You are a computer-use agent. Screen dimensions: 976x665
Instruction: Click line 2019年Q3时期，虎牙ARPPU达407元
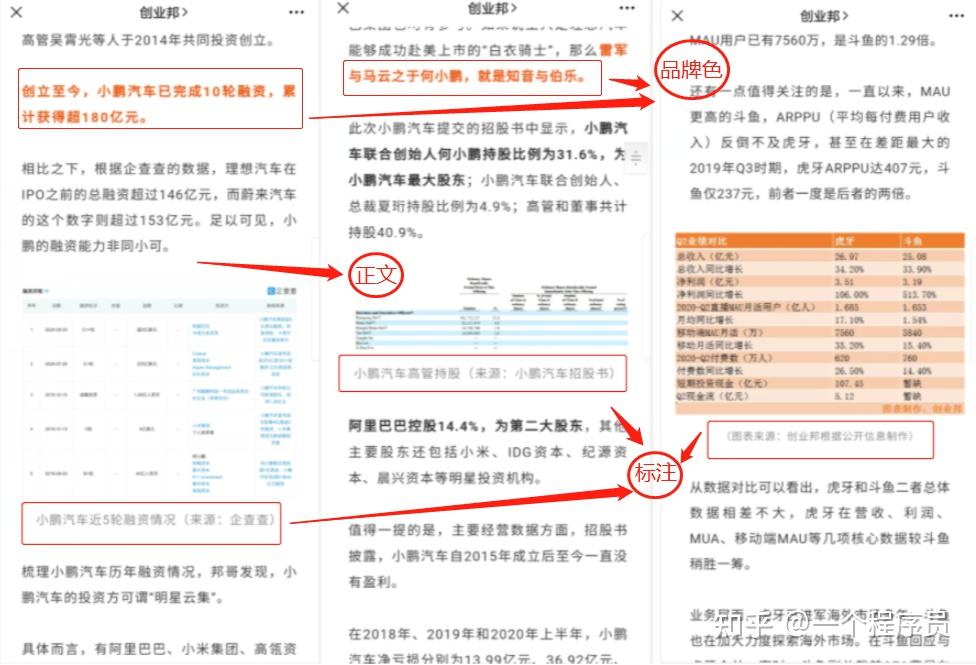point(819,168)
